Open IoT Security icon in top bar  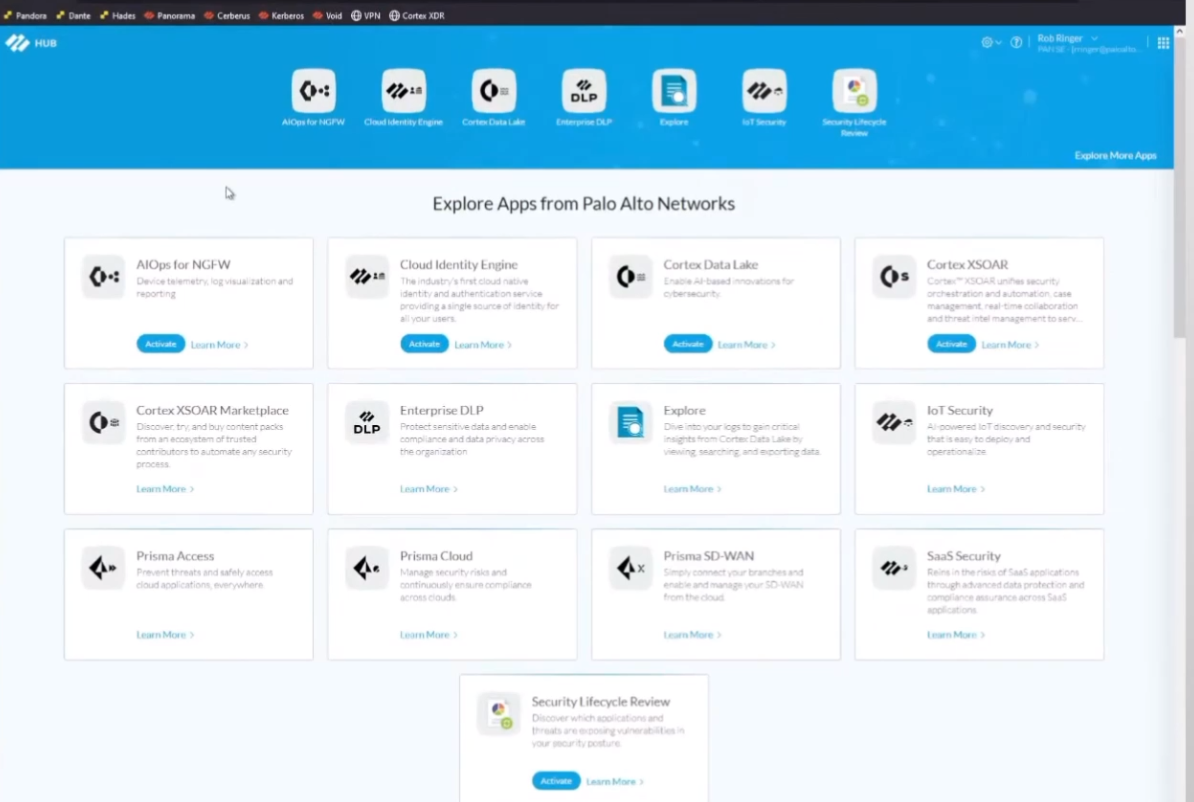point(764,91)
